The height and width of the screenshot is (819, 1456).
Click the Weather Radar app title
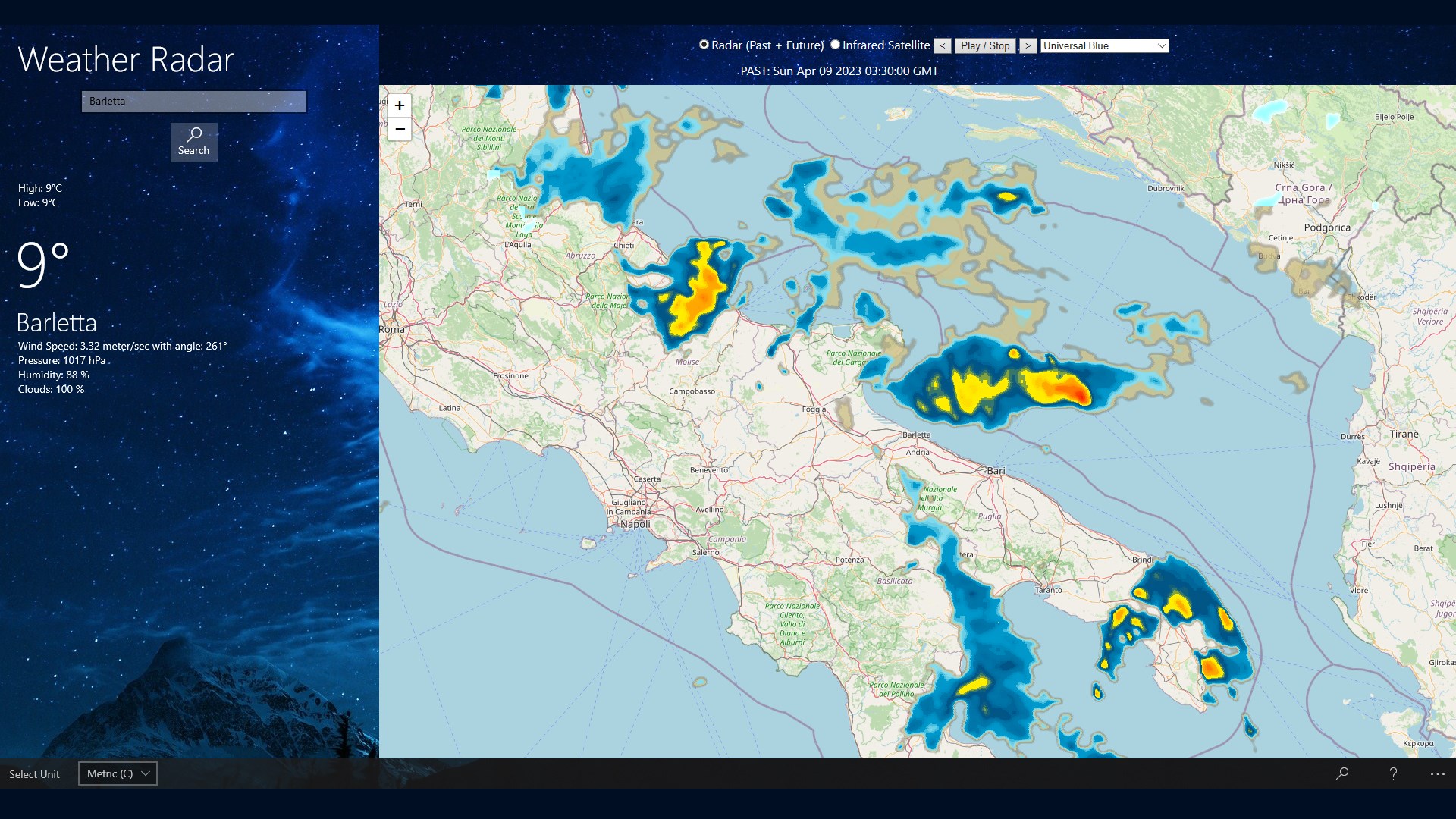tap(126, 60)
